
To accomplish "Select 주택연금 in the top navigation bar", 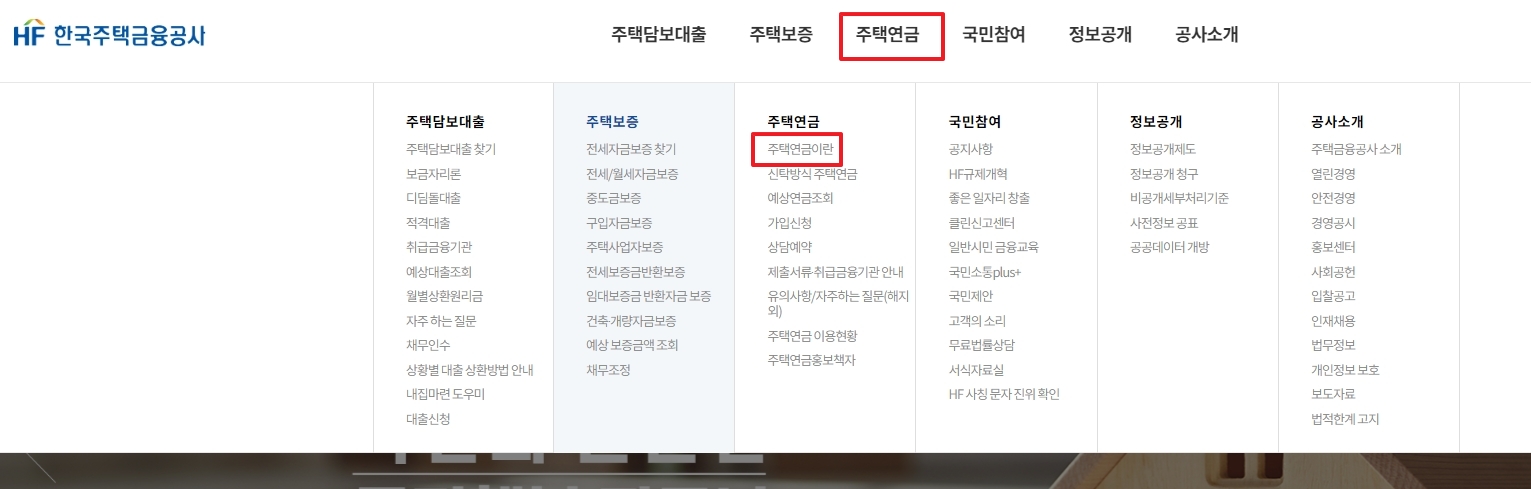I will [x=886, y=34].
